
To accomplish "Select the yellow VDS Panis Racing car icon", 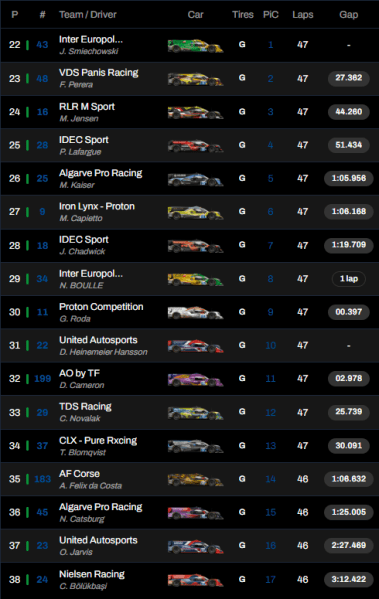I will click(195, 79).
